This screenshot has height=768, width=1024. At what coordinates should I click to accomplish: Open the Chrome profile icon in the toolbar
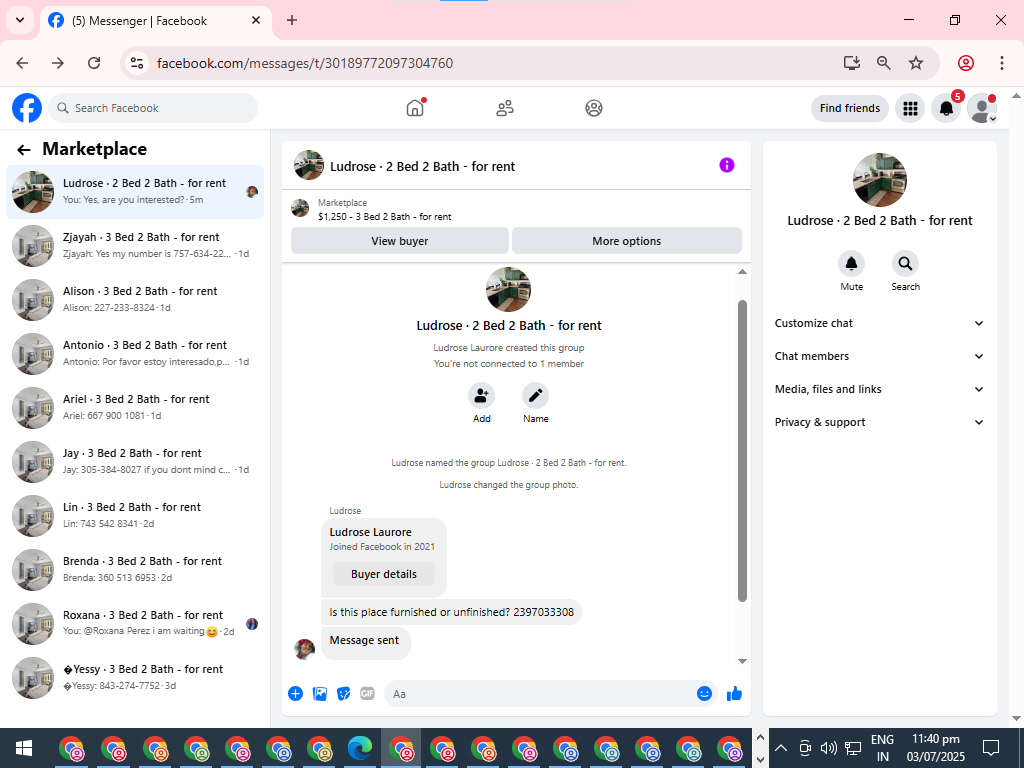click(966, 63)
